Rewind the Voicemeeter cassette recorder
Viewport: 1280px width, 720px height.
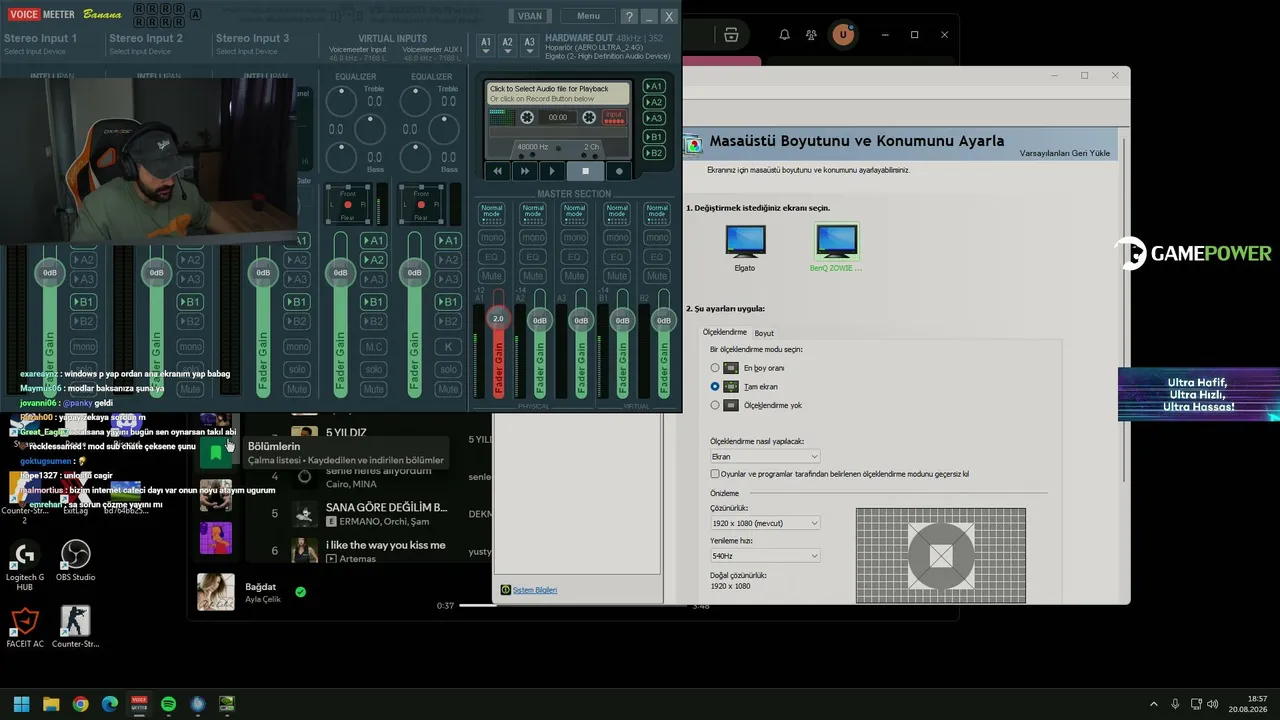pyautogui.click(x=497, y=171)
